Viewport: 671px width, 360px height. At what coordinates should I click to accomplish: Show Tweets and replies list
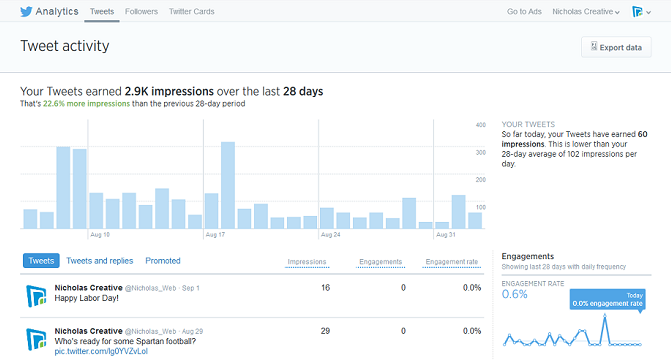[x=100, y=261]
